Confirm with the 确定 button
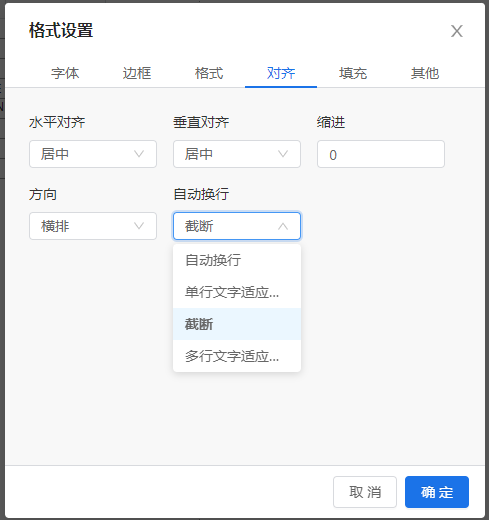The image size is (489, 520). (x=437, y=492)
